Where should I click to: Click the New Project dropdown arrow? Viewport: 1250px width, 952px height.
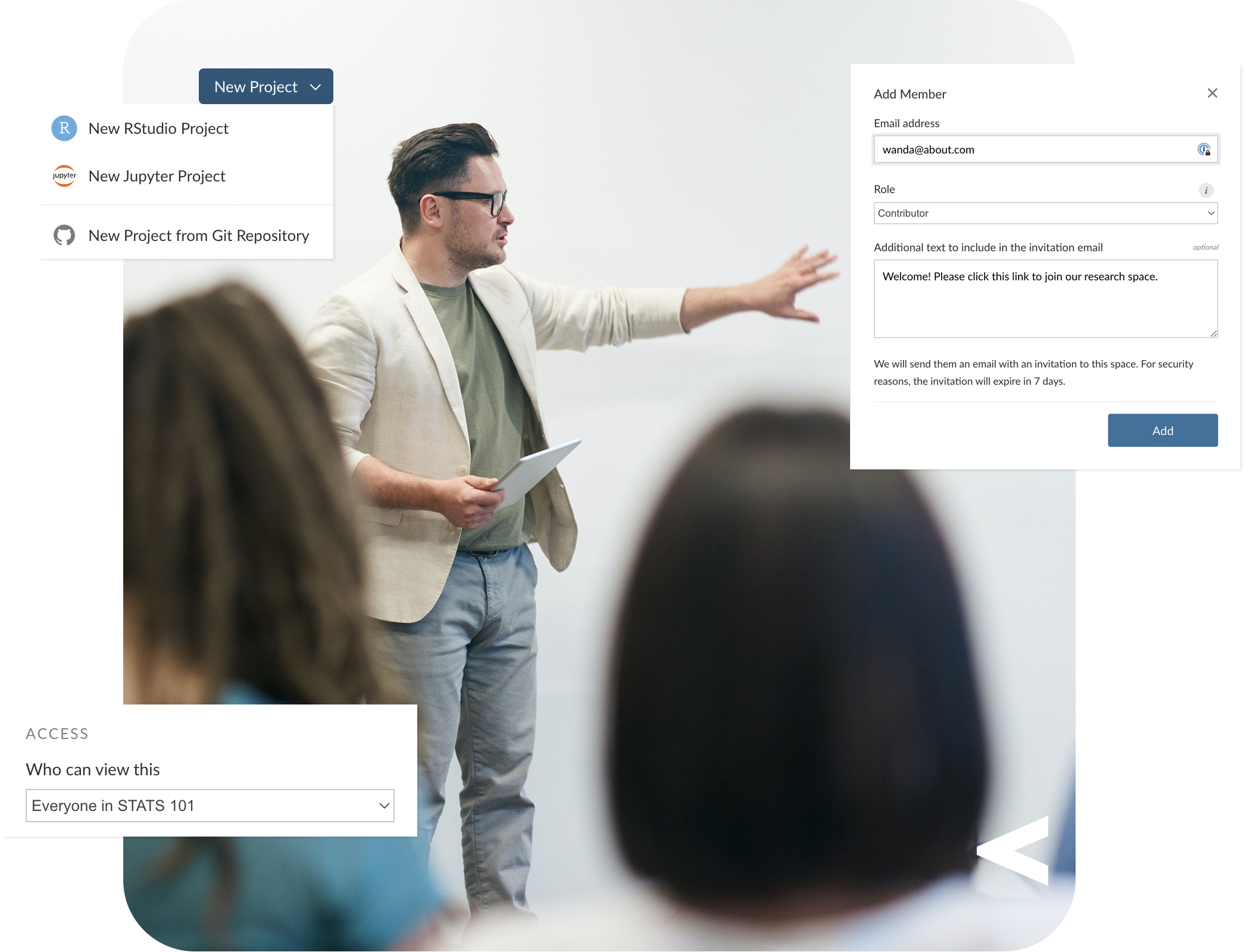(x=317, y=86)
